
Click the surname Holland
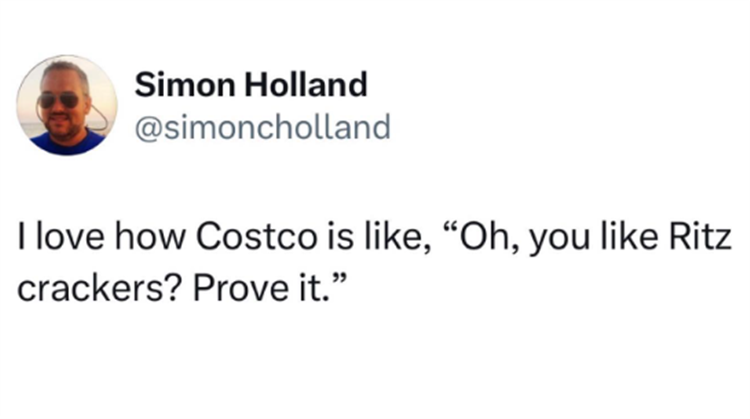pos(306,84)
